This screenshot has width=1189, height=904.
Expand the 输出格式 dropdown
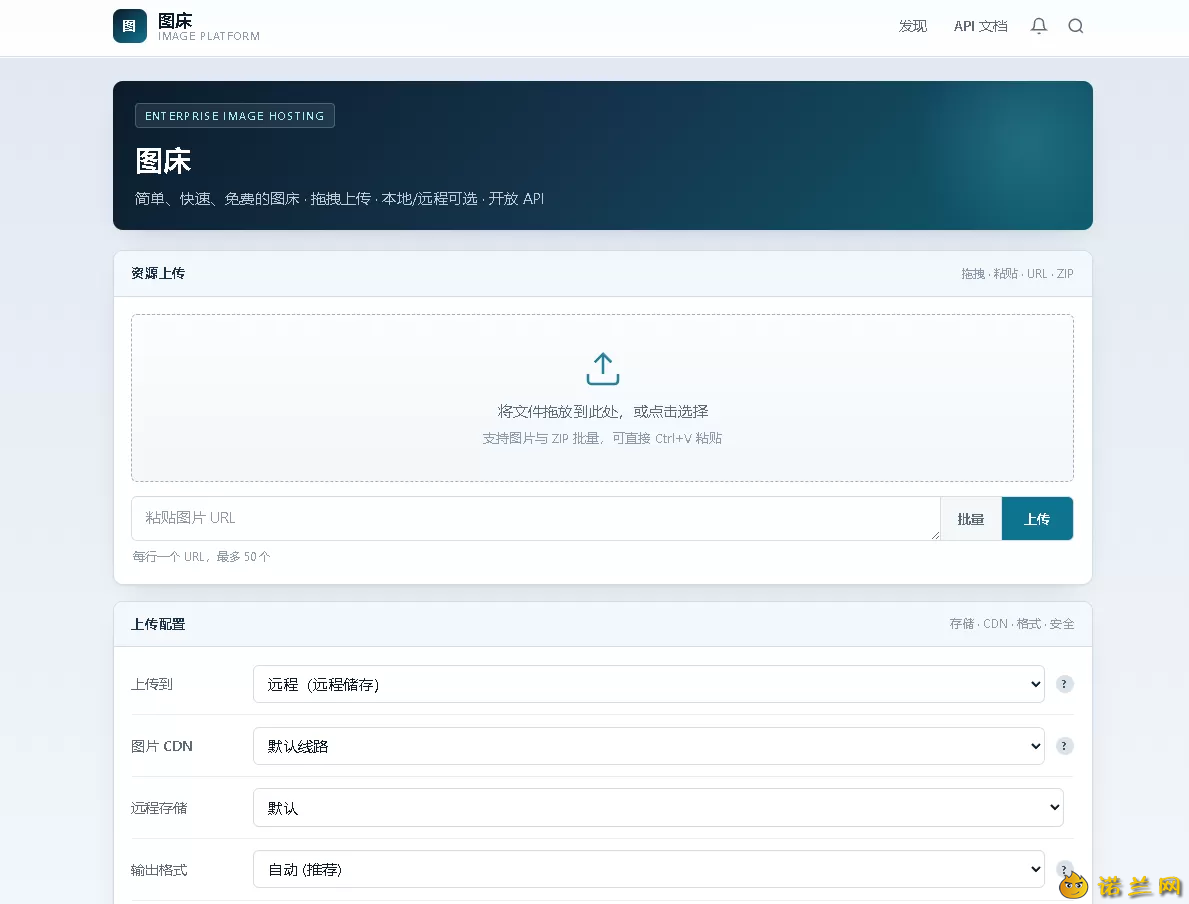(x=648, y=870)
